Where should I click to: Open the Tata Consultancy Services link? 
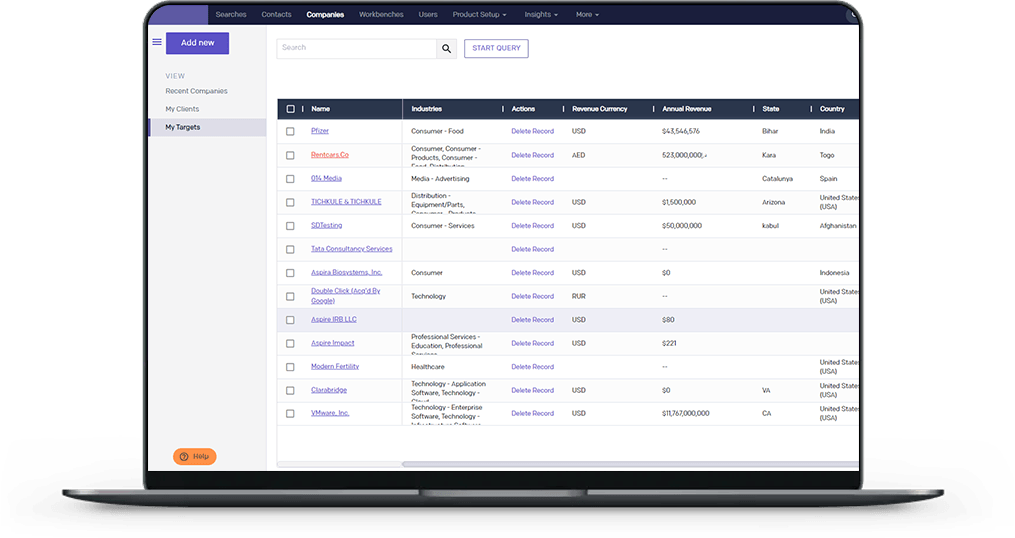pos(351,249)
